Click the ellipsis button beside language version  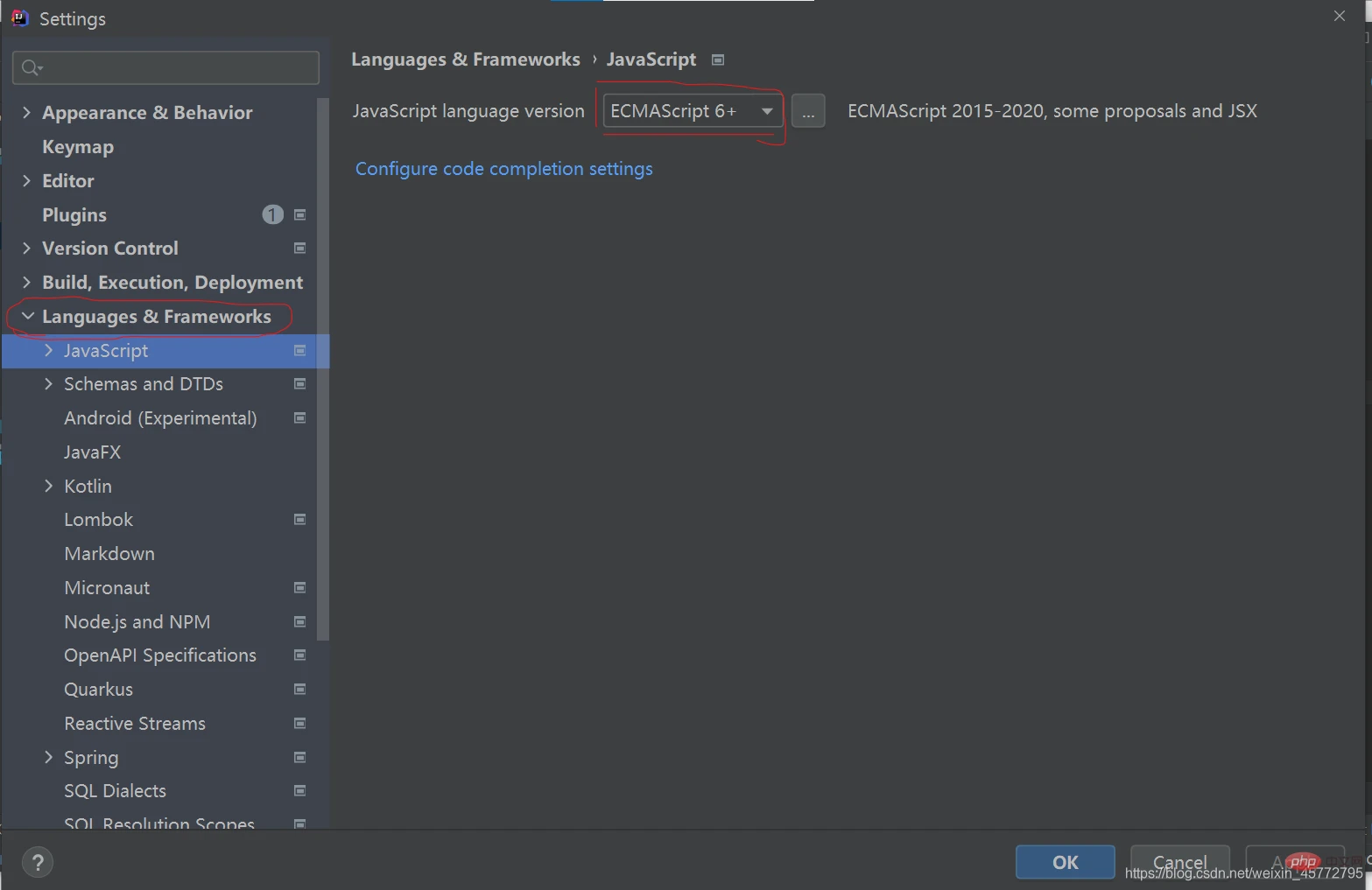[x=808, y=111]
